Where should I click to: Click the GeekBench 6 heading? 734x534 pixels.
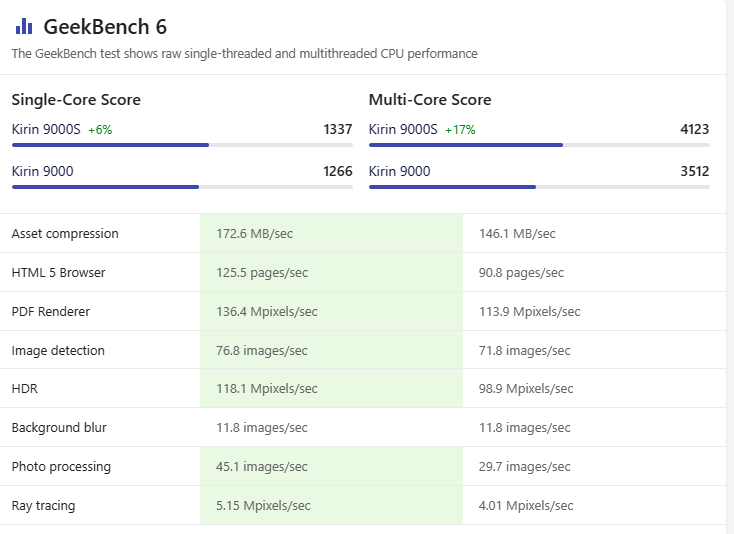pos(105,27)
